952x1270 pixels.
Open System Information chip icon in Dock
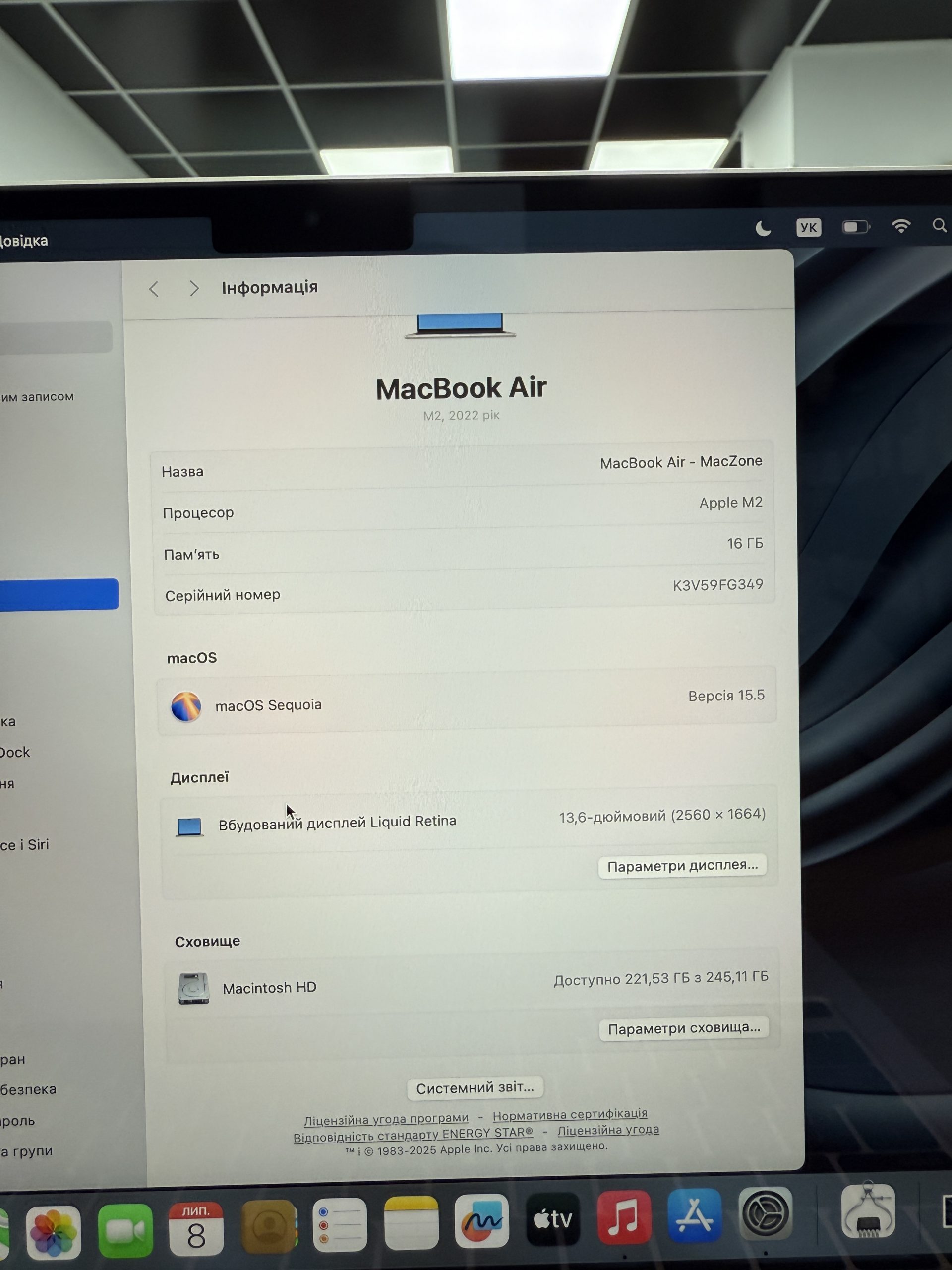868,1210
